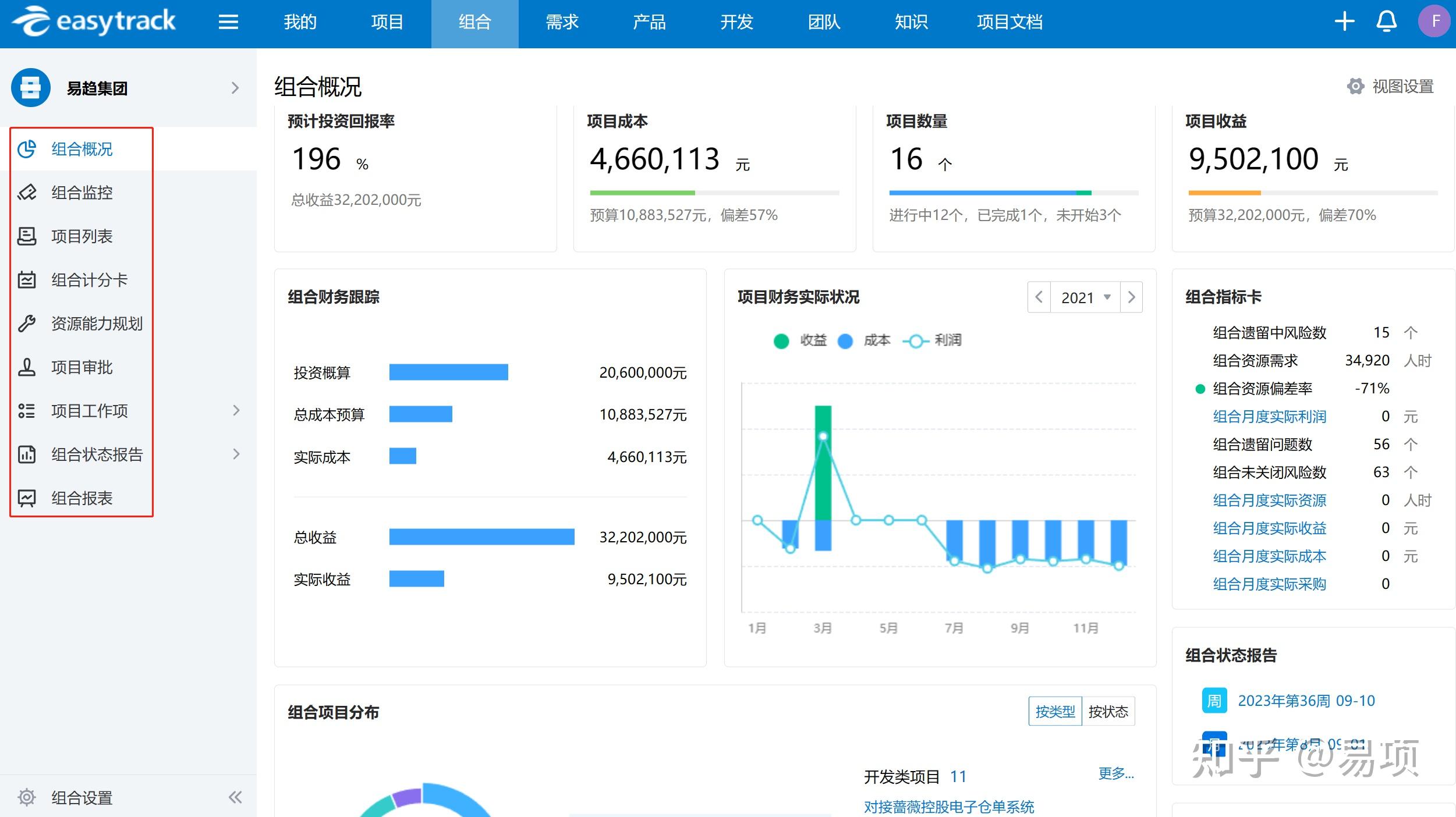
Task: Click 更多... in project distribution
Action: coord(1116,773)
